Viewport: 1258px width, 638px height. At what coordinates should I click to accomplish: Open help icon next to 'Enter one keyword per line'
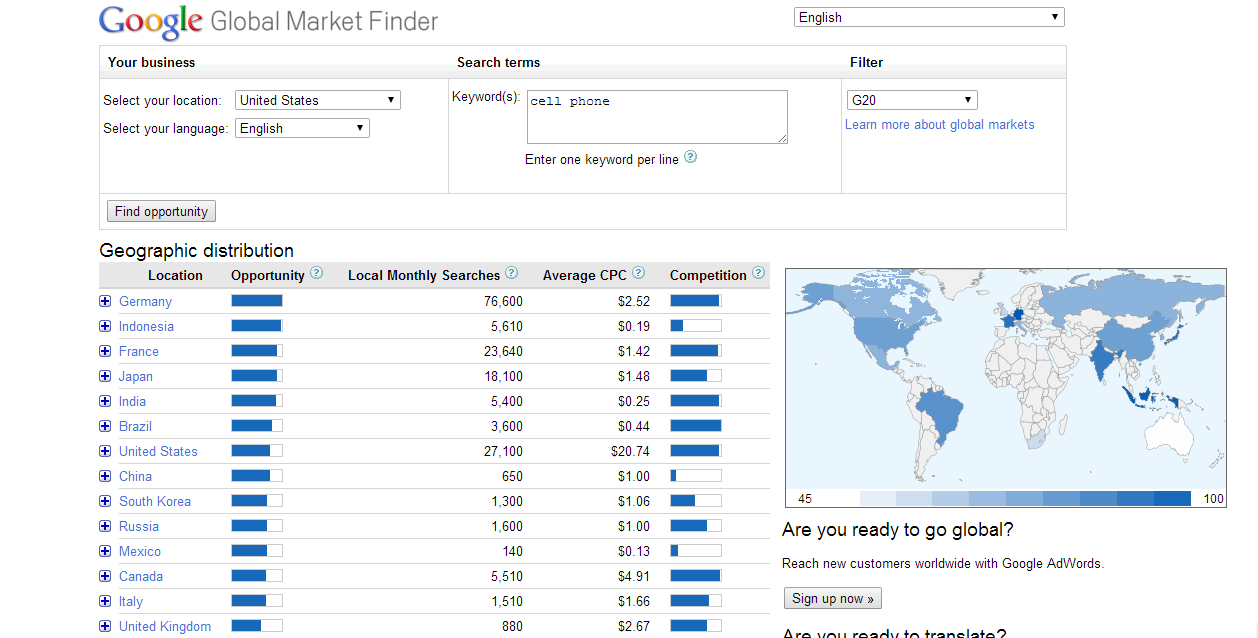[x=690, y=157]
